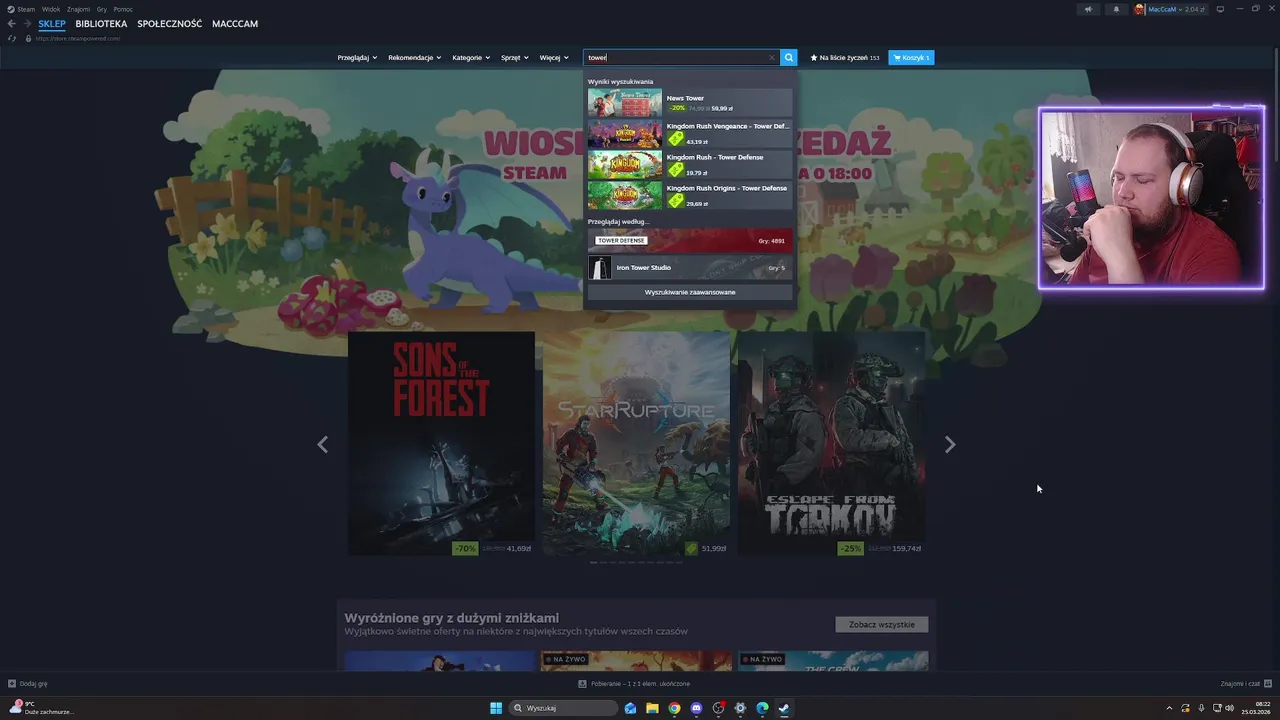Open notifications bell icon

click(1116, 9)
